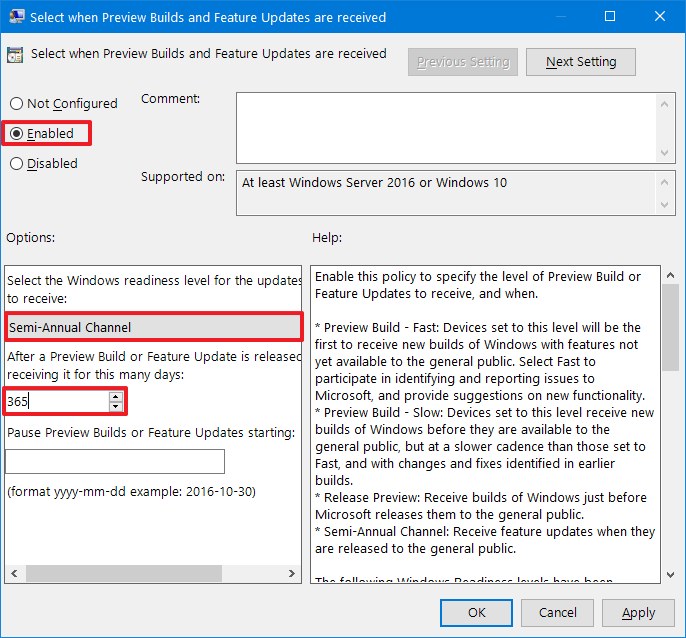
Task: Click the 'Supported on:' label
Action: [x=183, y=177]
